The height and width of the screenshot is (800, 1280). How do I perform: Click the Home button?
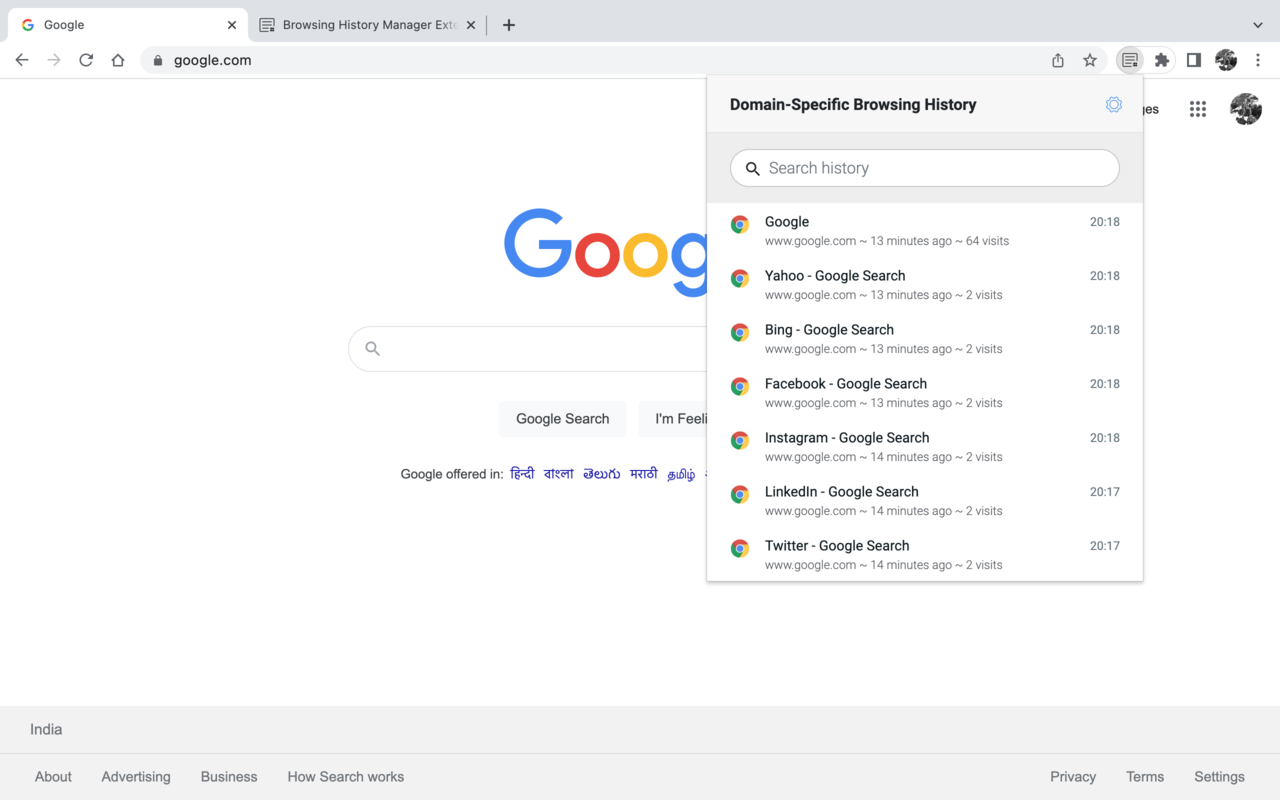click(117, 60)
